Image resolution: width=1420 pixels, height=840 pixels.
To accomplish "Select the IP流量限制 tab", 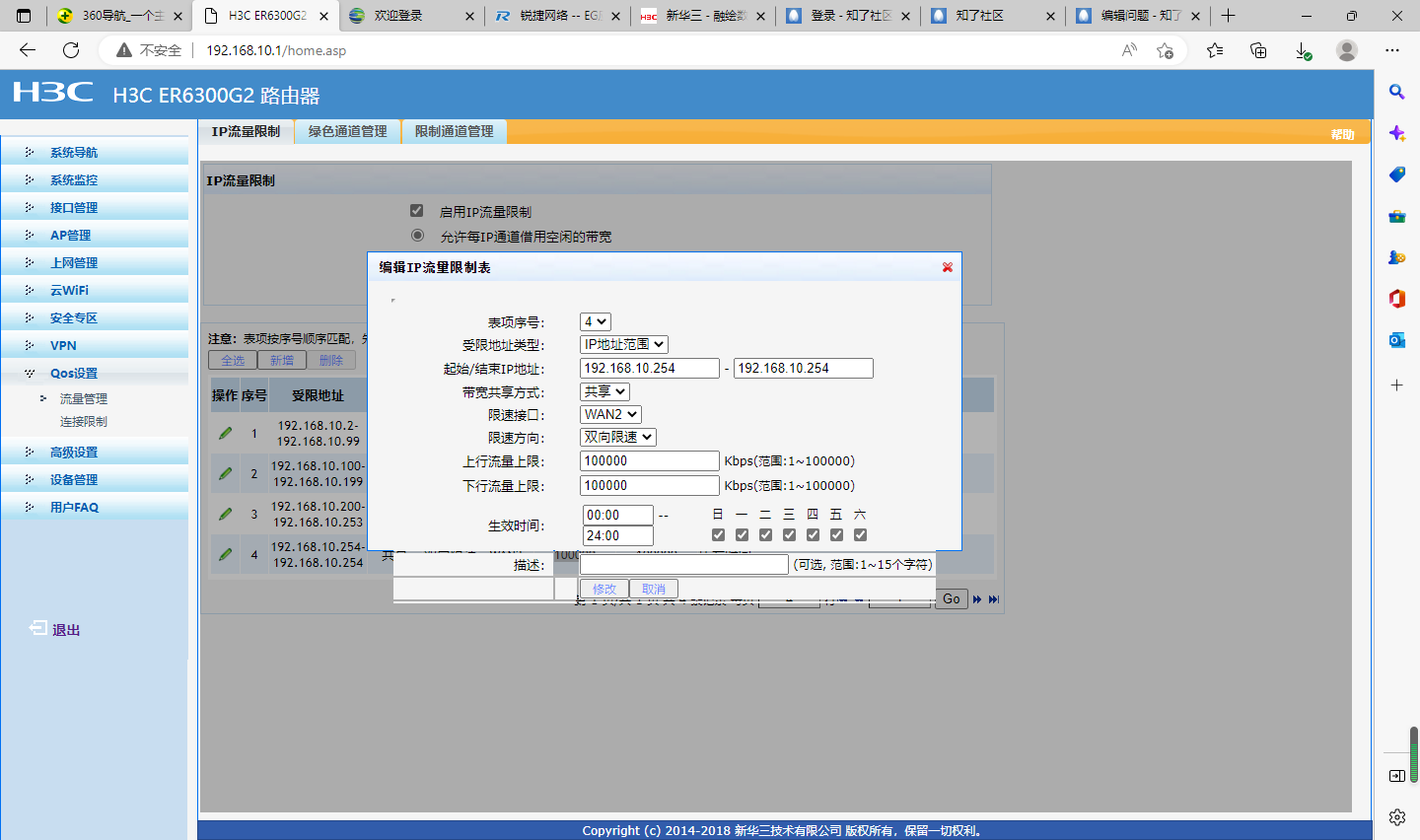I will point(247,131).
